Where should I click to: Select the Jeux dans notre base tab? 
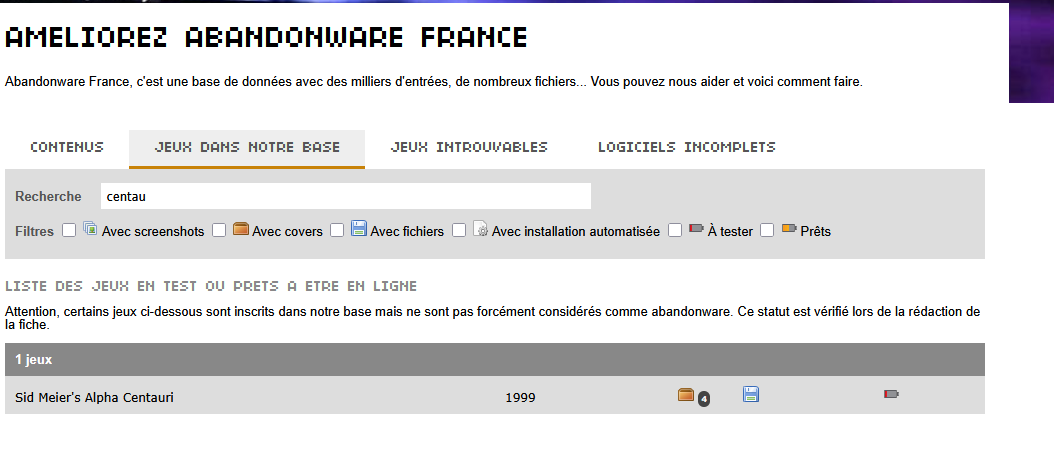247,147
